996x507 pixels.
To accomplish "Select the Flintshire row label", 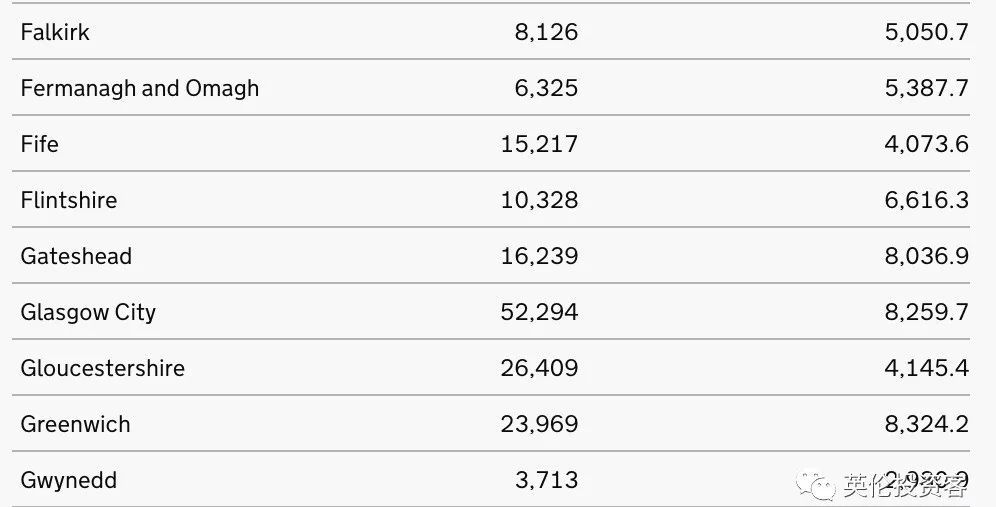I will click(x=69, y=200).
